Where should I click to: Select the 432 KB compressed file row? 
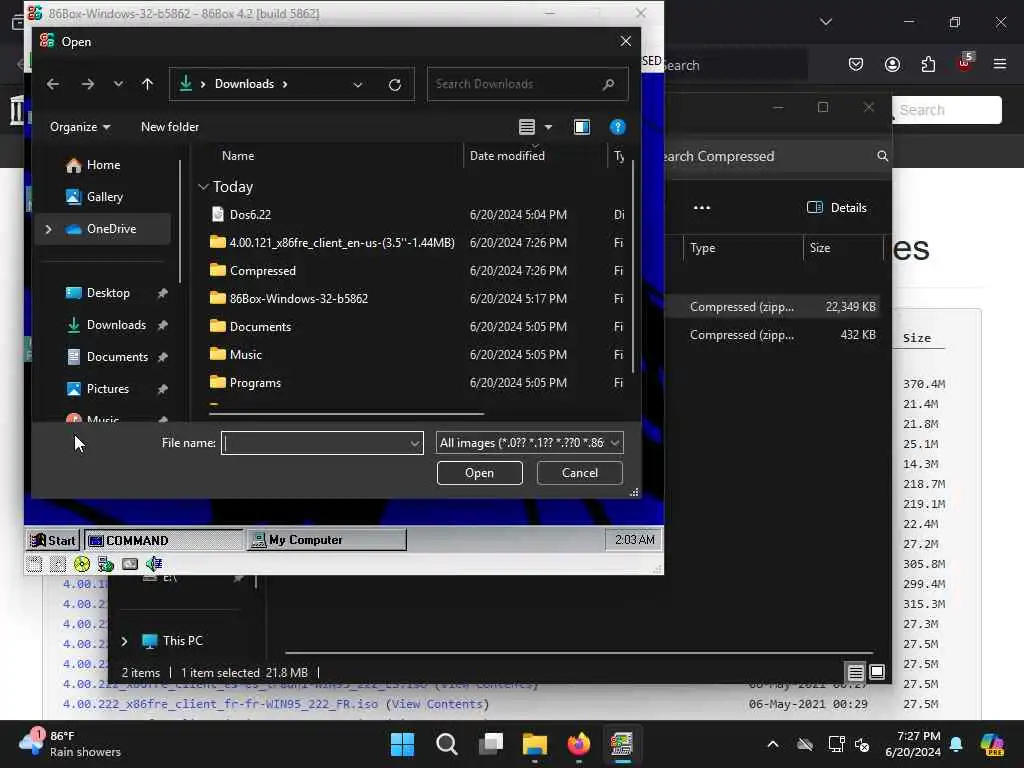pyautogui.click(x=774, y=335)
